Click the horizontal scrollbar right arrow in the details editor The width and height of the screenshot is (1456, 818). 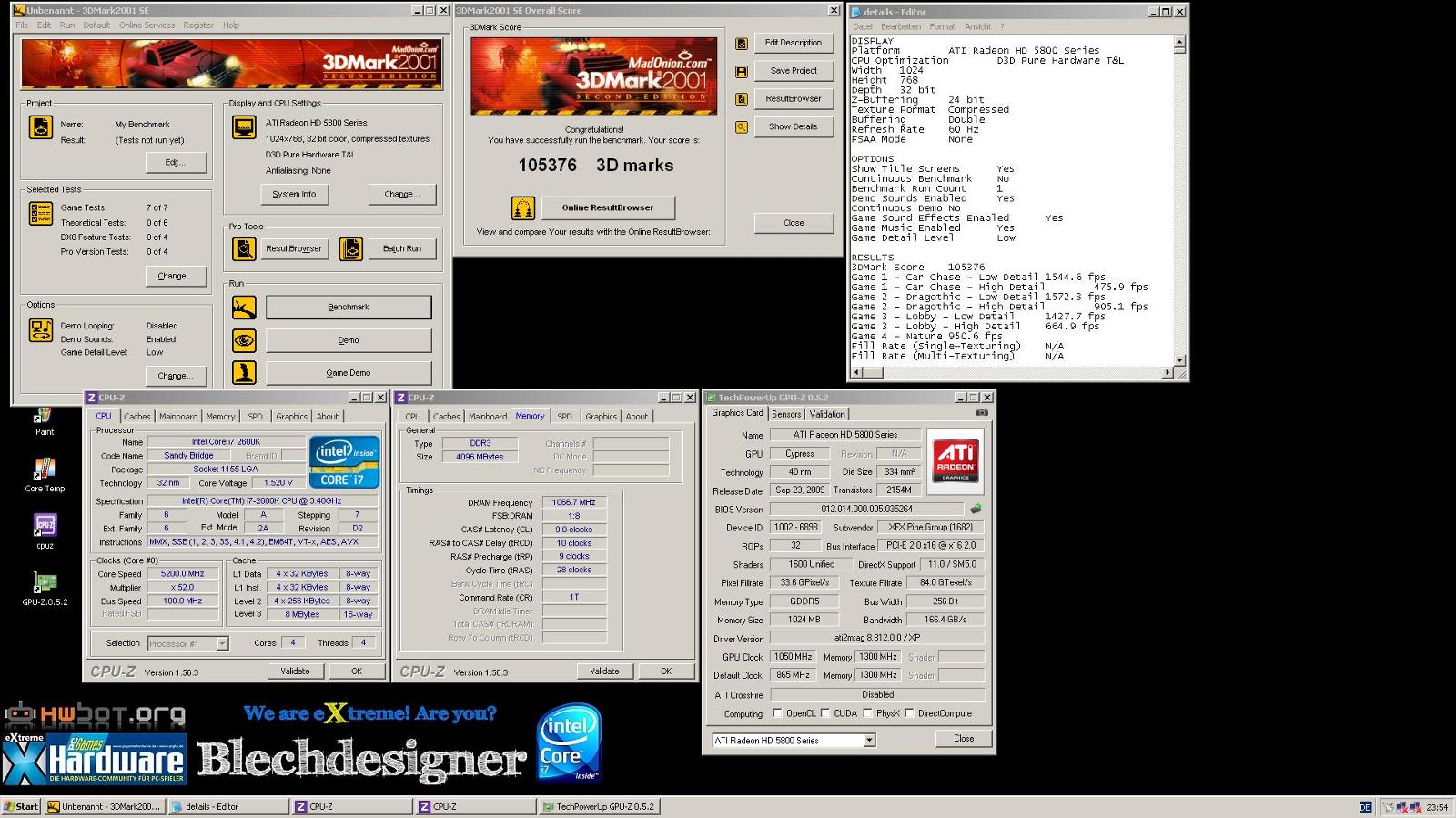(1168, 373)
